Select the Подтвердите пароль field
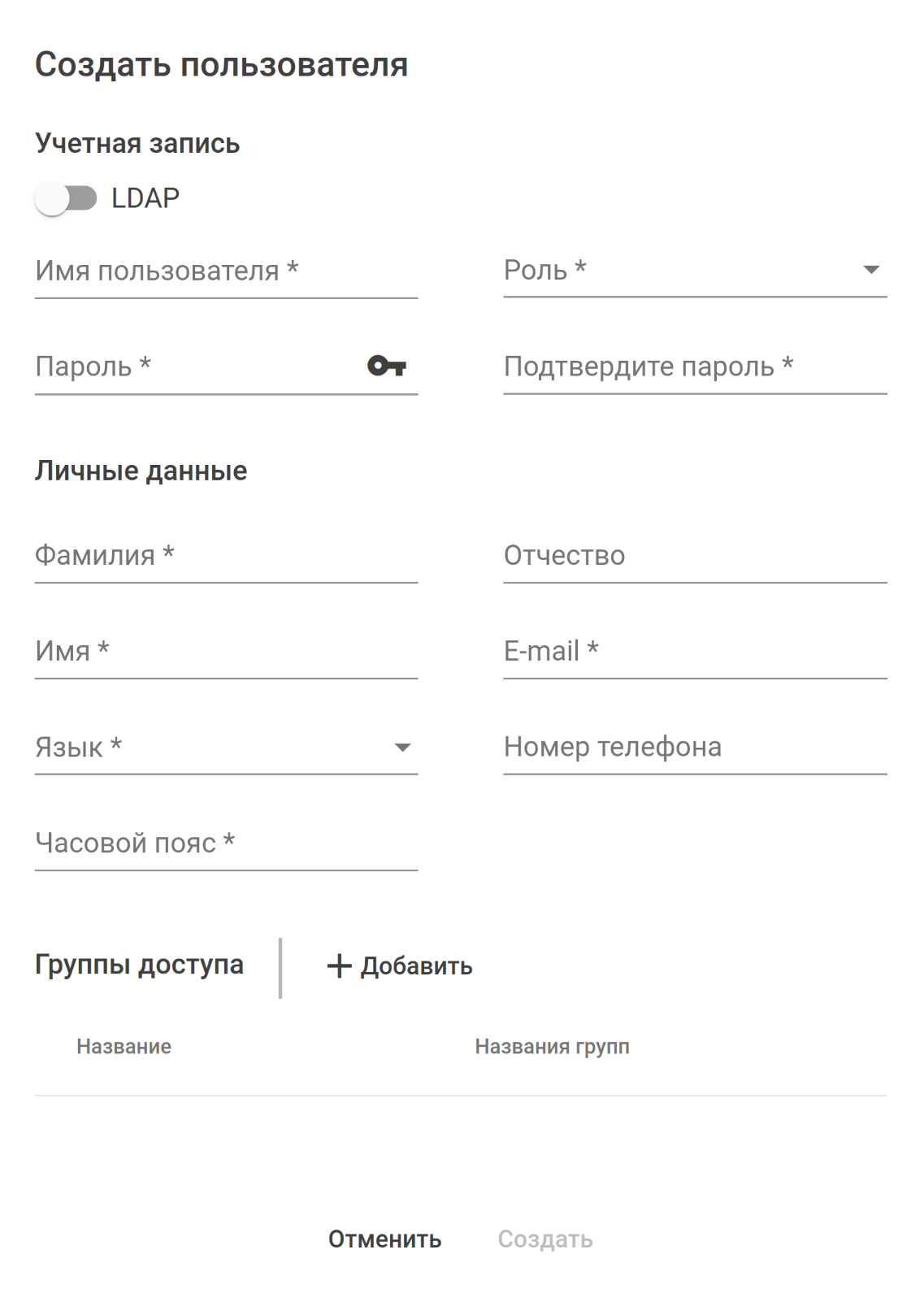 tap(694, 367)
